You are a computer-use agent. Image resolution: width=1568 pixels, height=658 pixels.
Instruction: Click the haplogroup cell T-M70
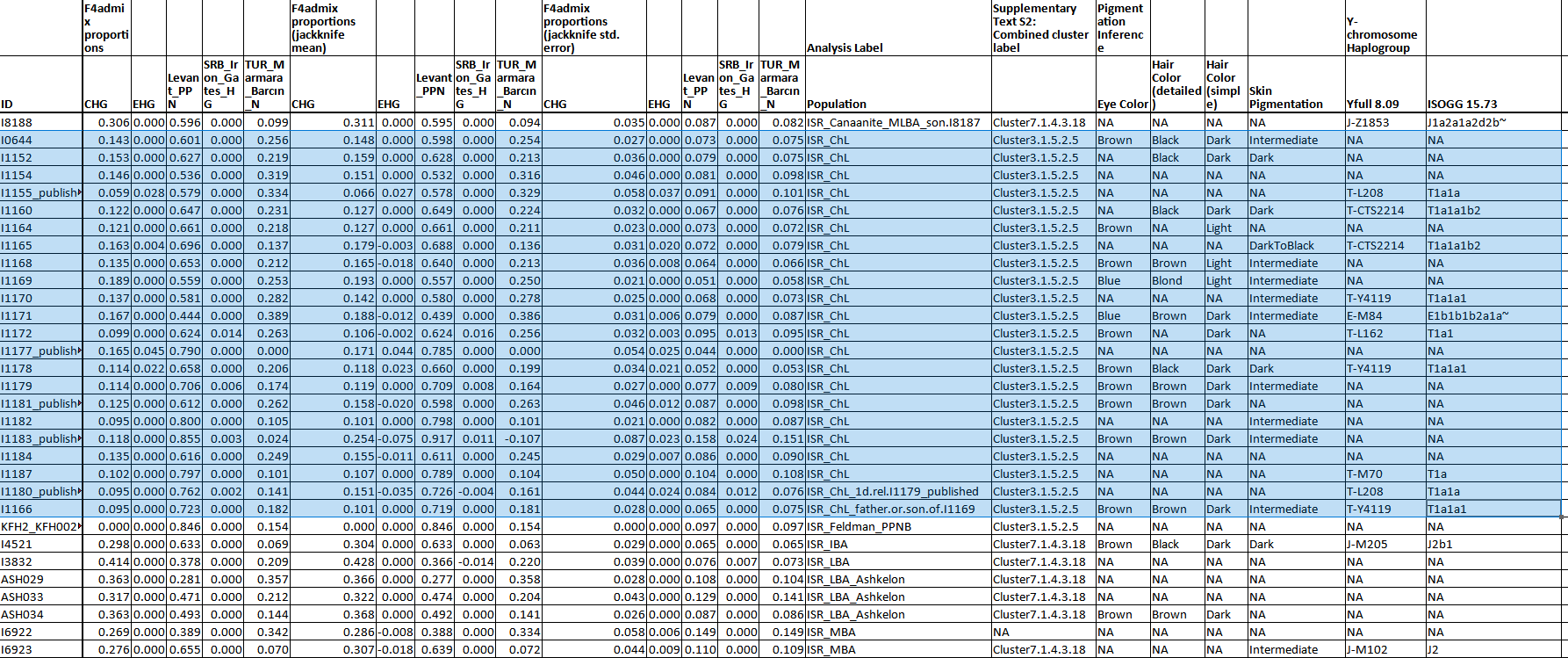1385,474
